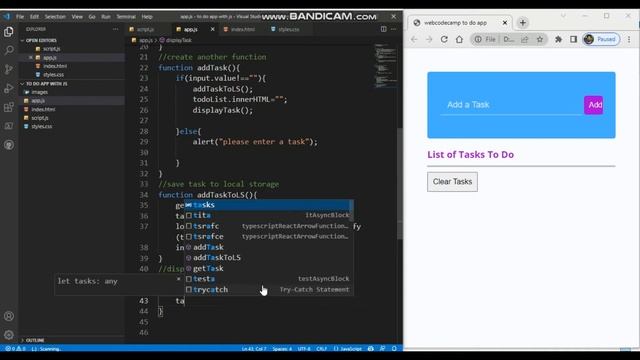640x360 pixels.
Task: Open the Go menu
Action: (x=92, y=17)
